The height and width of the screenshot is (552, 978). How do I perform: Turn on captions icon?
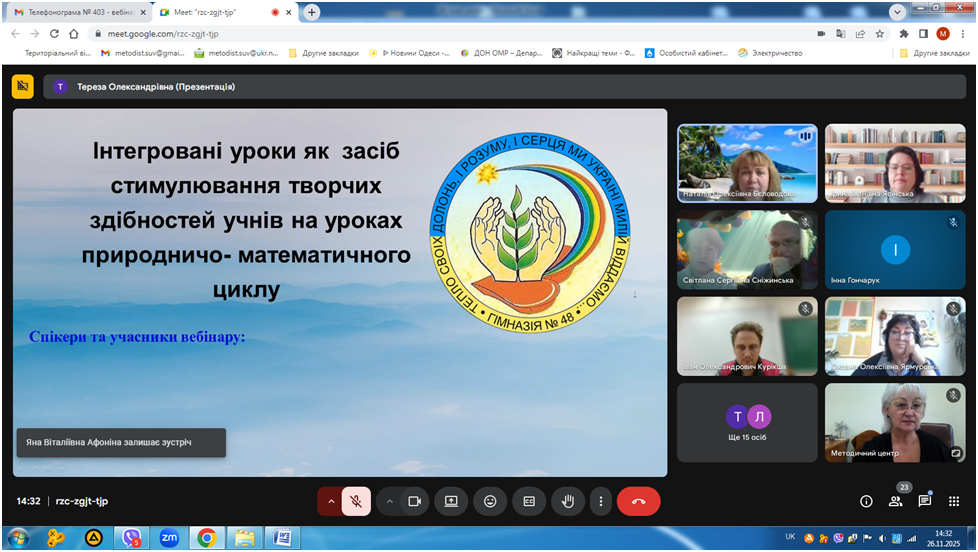coord(529,501)
